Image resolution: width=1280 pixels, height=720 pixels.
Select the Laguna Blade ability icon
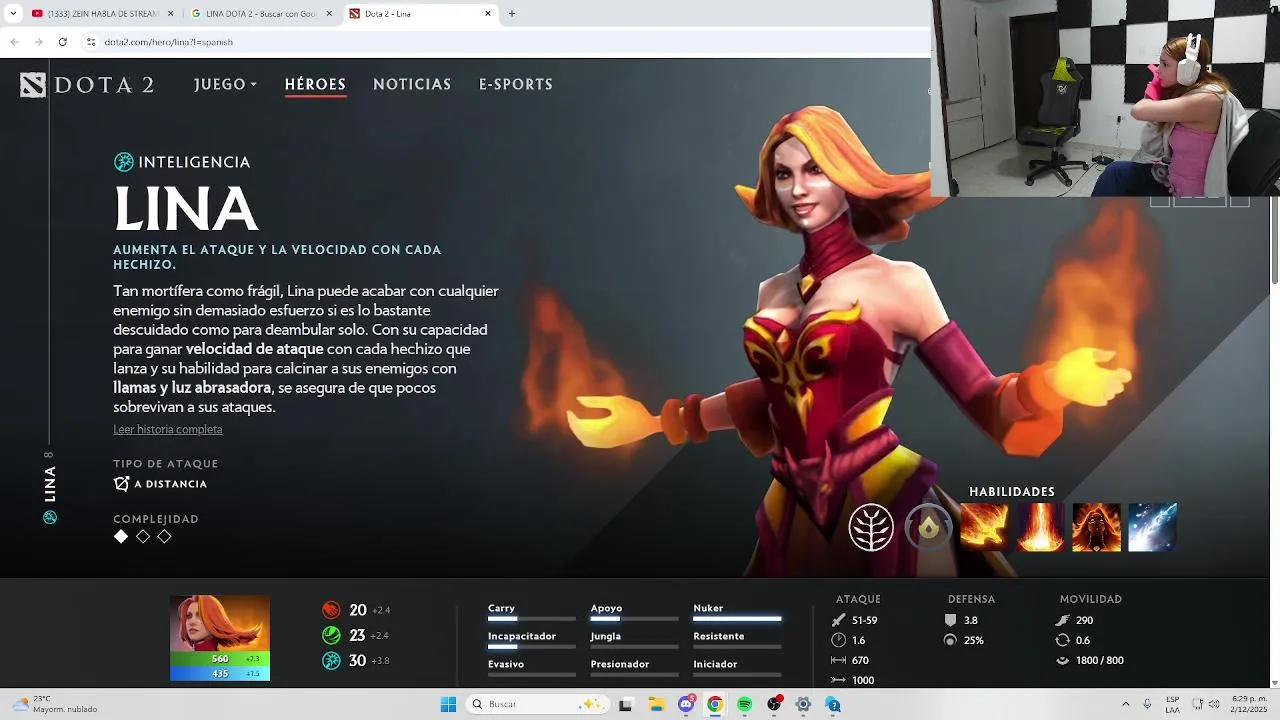click(x=1152, y=527)
